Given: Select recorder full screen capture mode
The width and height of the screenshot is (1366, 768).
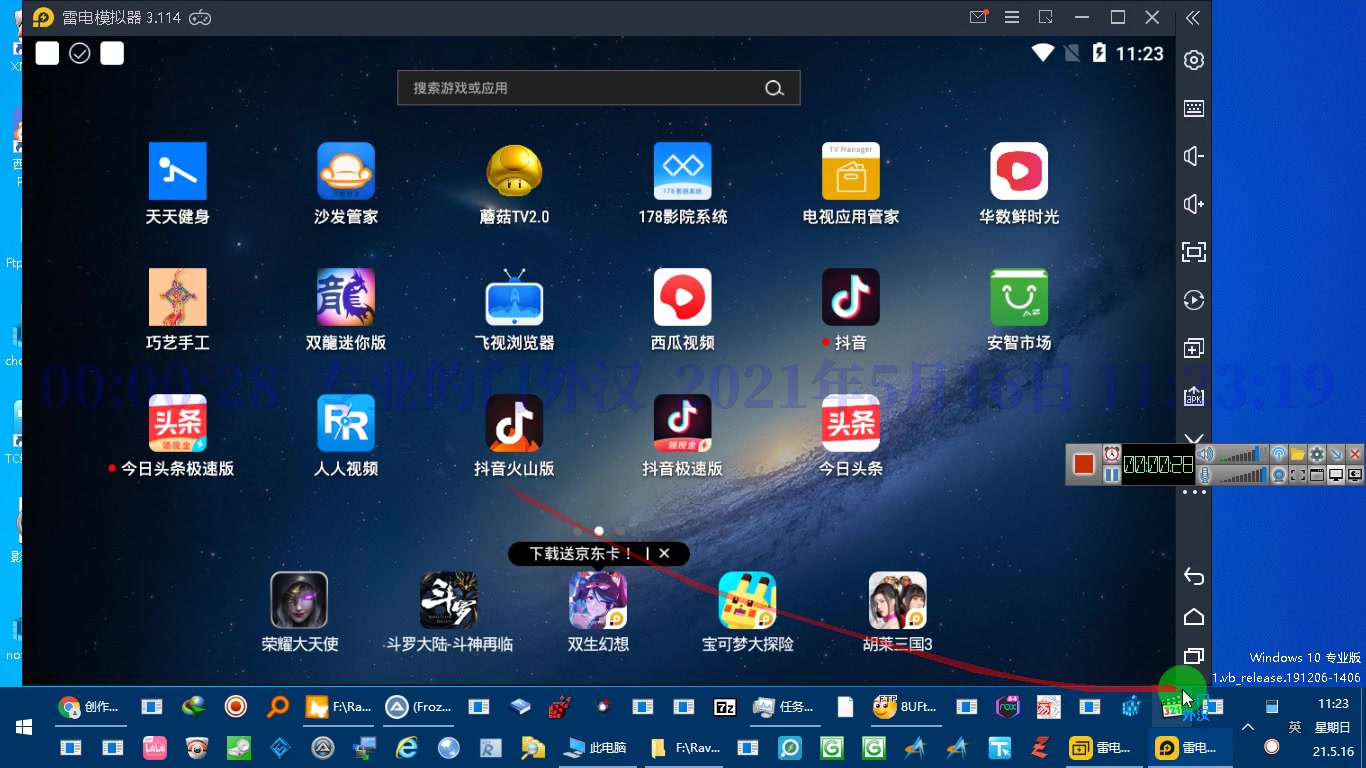Looking at the screenshot, I should click(x=1336, y=475).
